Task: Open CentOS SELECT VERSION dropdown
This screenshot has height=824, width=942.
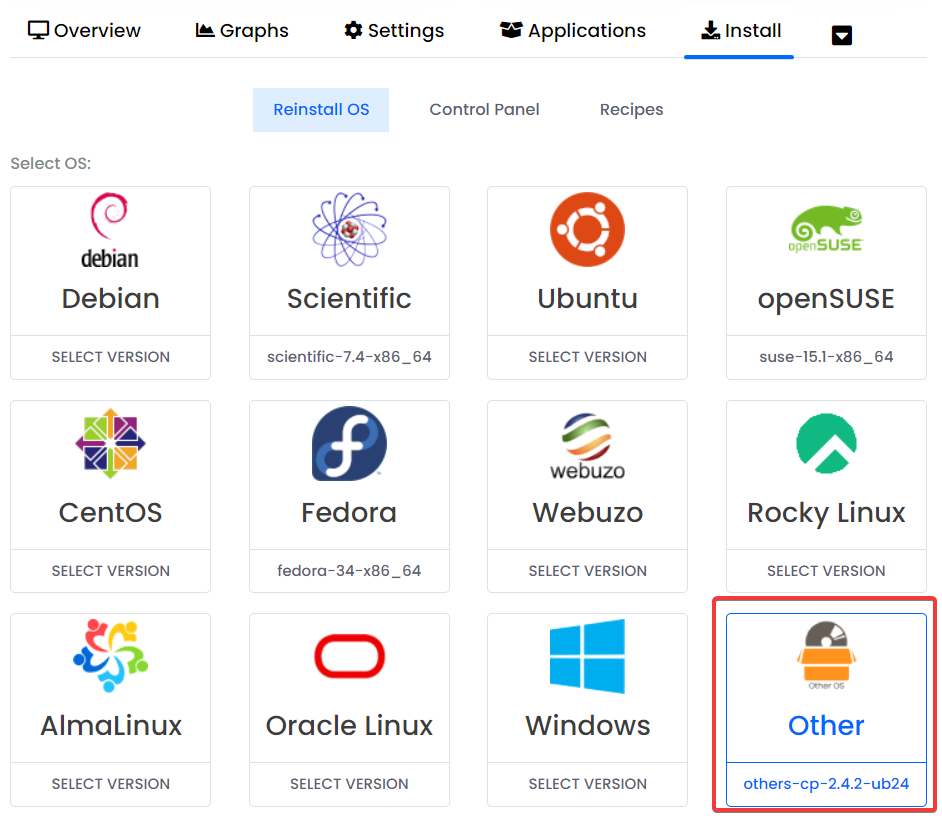Action: 111,571
